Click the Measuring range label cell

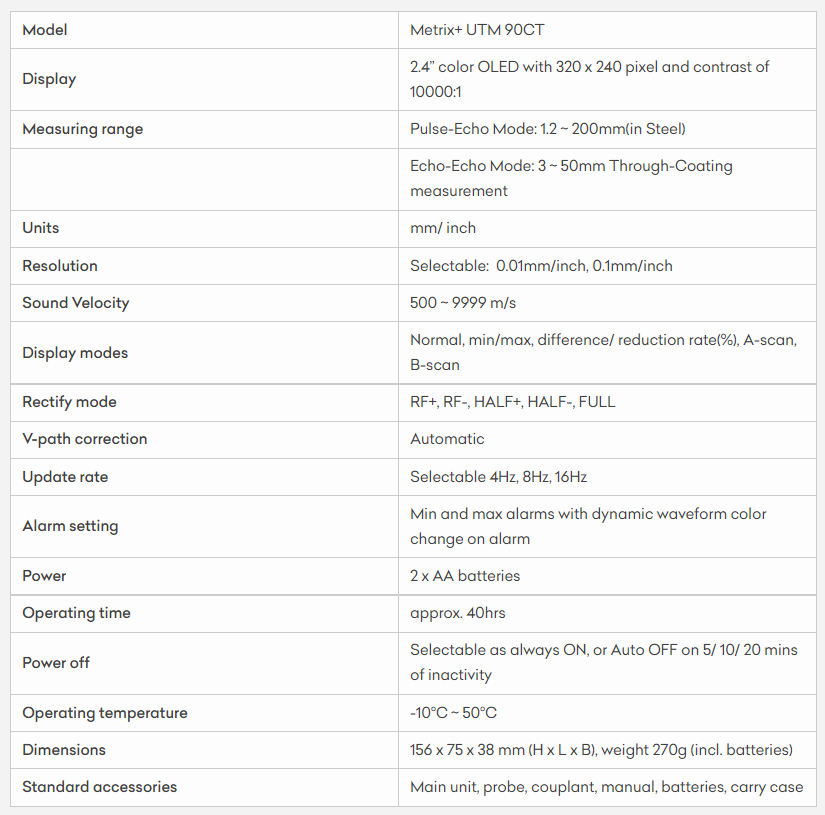pos(82,129)
